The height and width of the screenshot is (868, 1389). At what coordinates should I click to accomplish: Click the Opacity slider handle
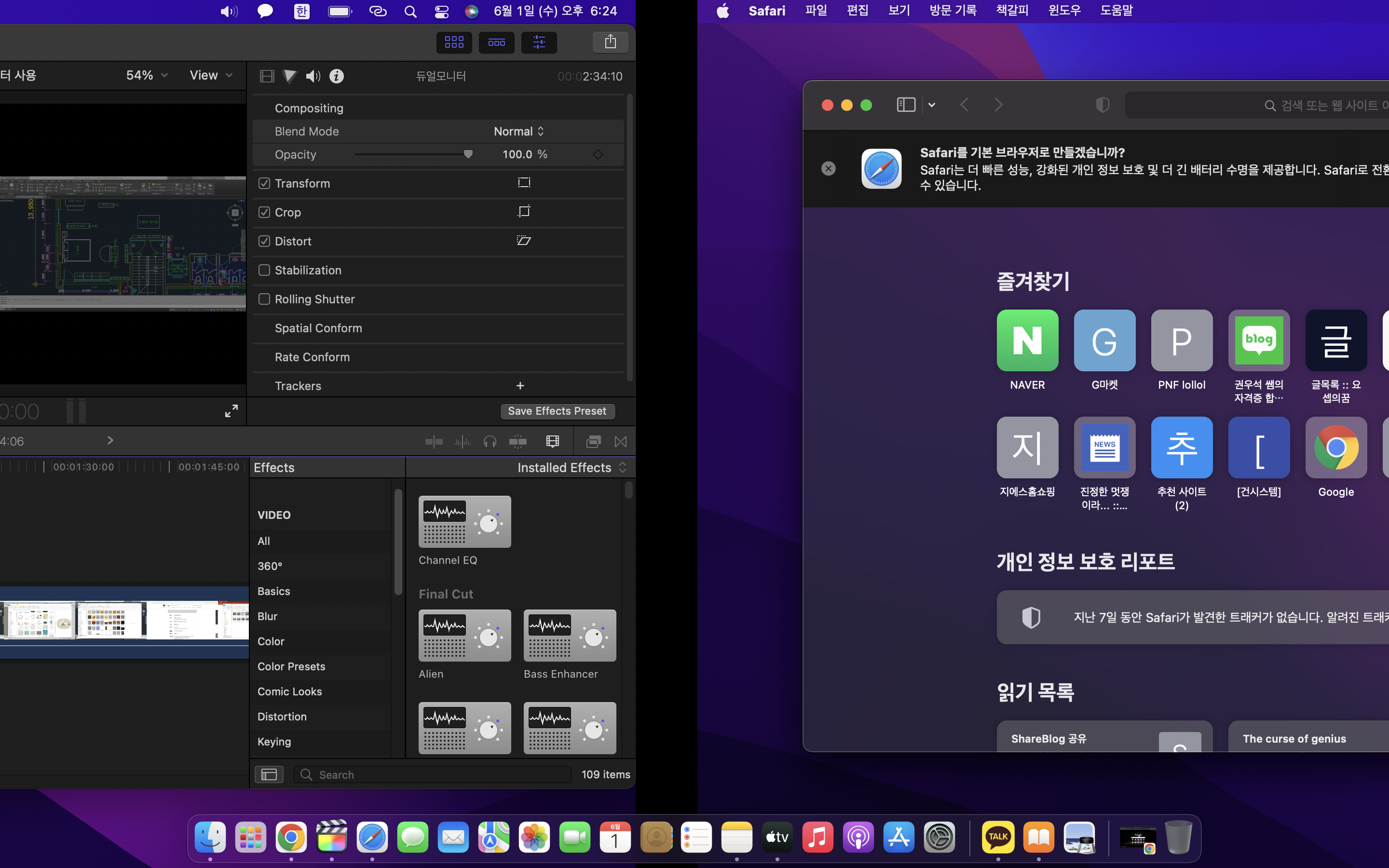(x=468, y=154)
